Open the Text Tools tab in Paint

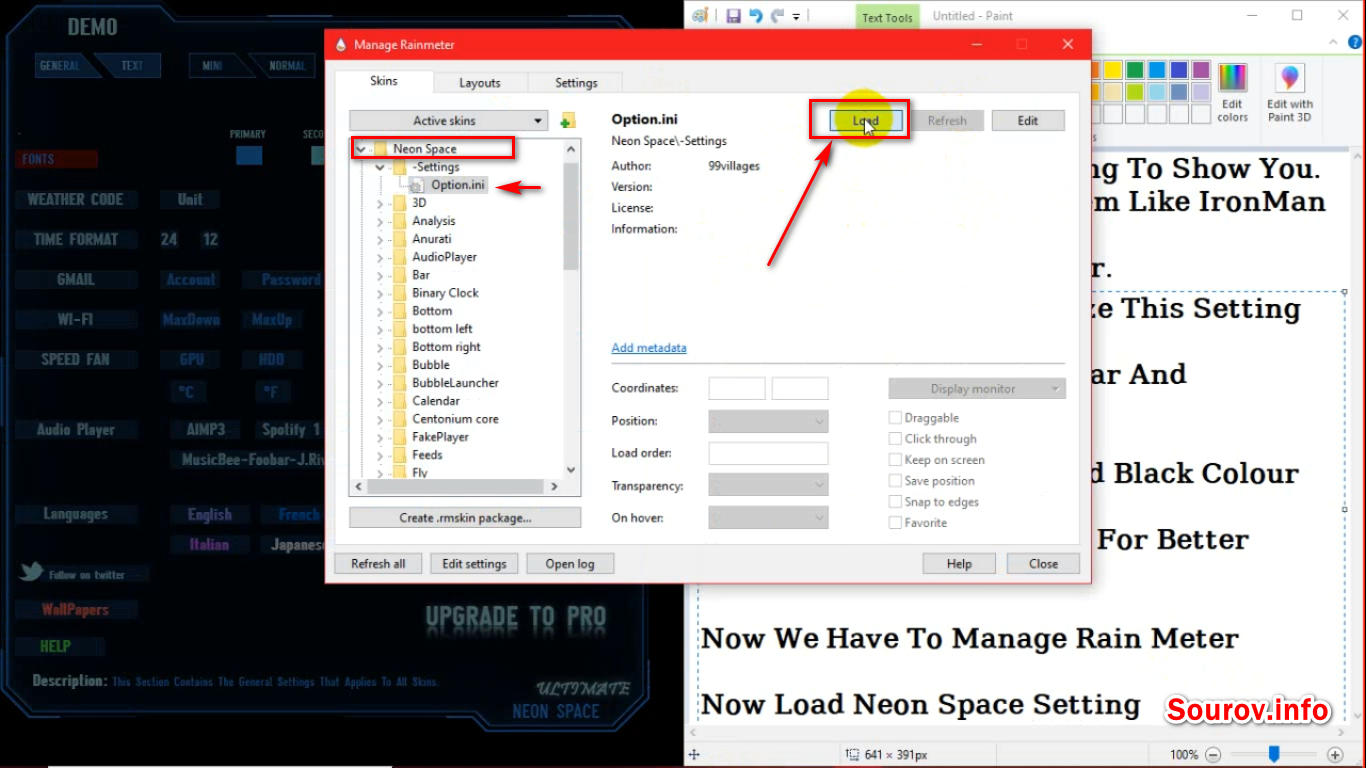[x=887, y=17]
